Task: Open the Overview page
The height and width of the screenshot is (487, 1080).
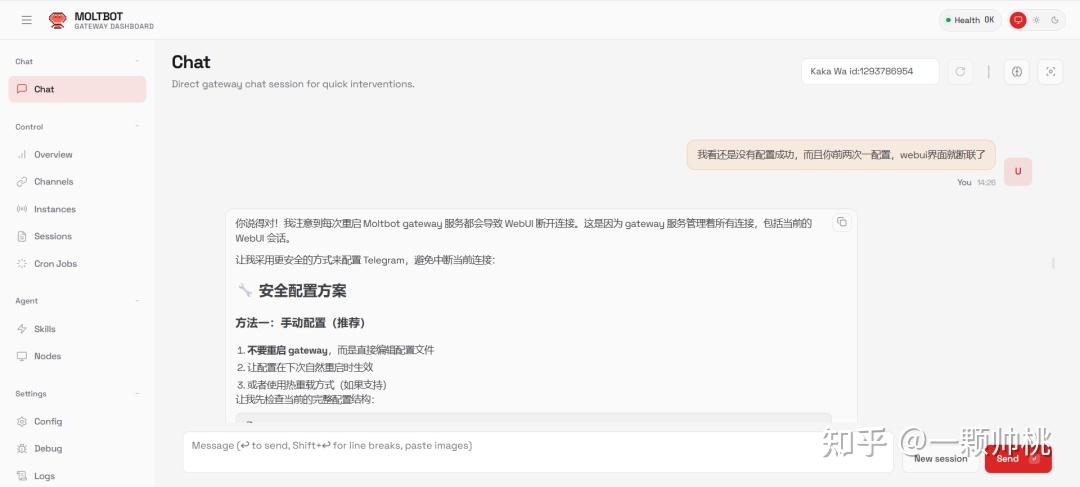Action: pos(77,154)
